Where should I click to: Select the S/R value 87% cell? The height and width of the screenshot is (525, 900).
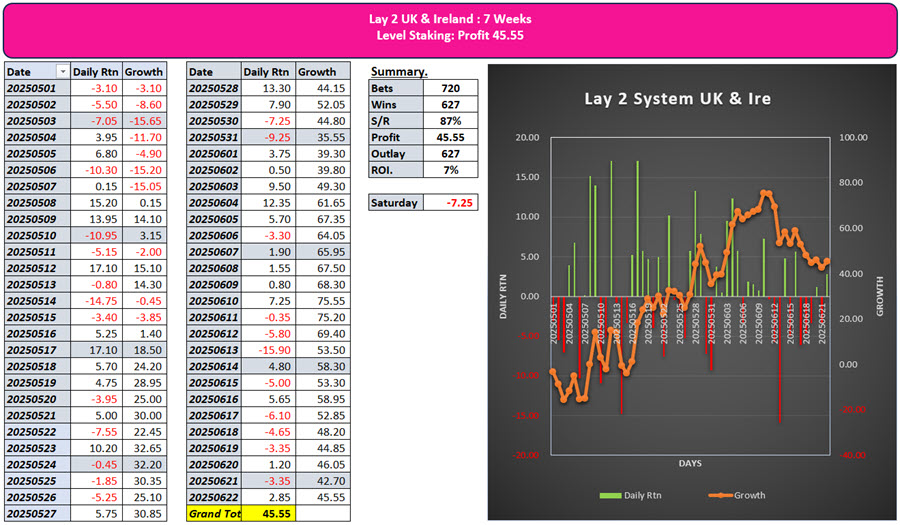(450, 120)
